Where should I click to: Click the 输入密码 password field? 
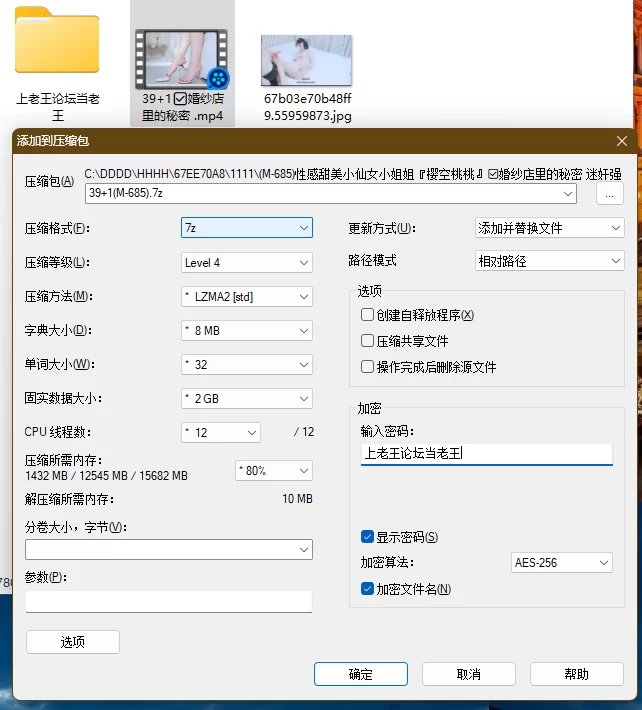click(487, 454)
